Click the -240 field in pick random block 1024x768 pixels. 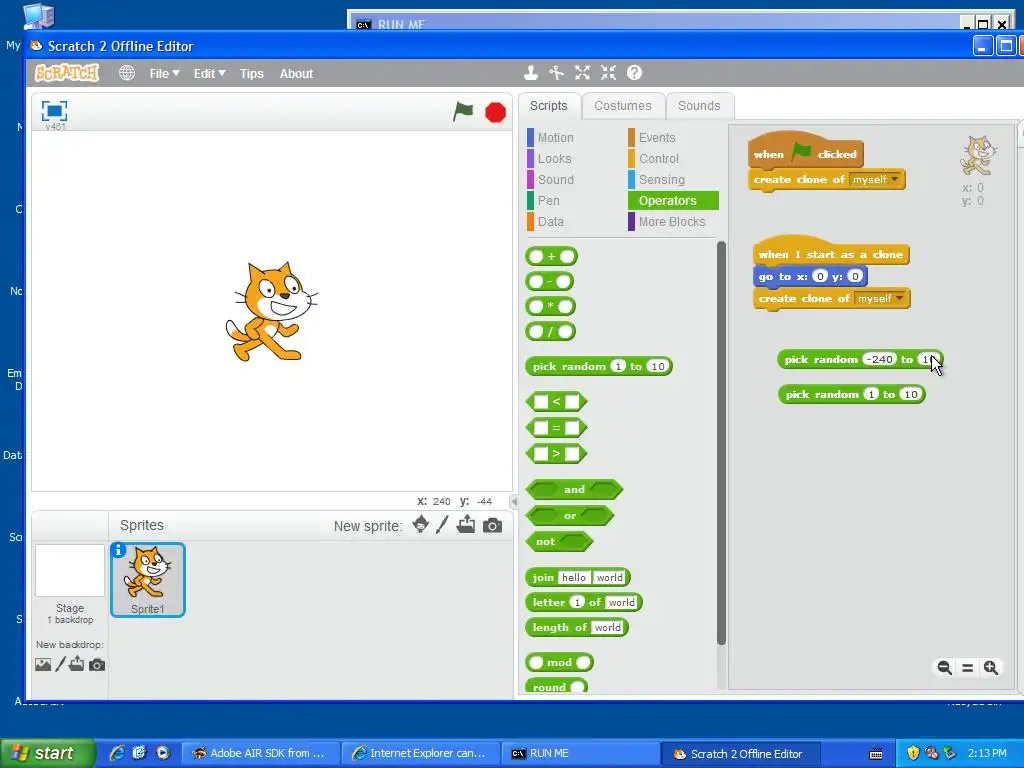(x=879, y=359)
